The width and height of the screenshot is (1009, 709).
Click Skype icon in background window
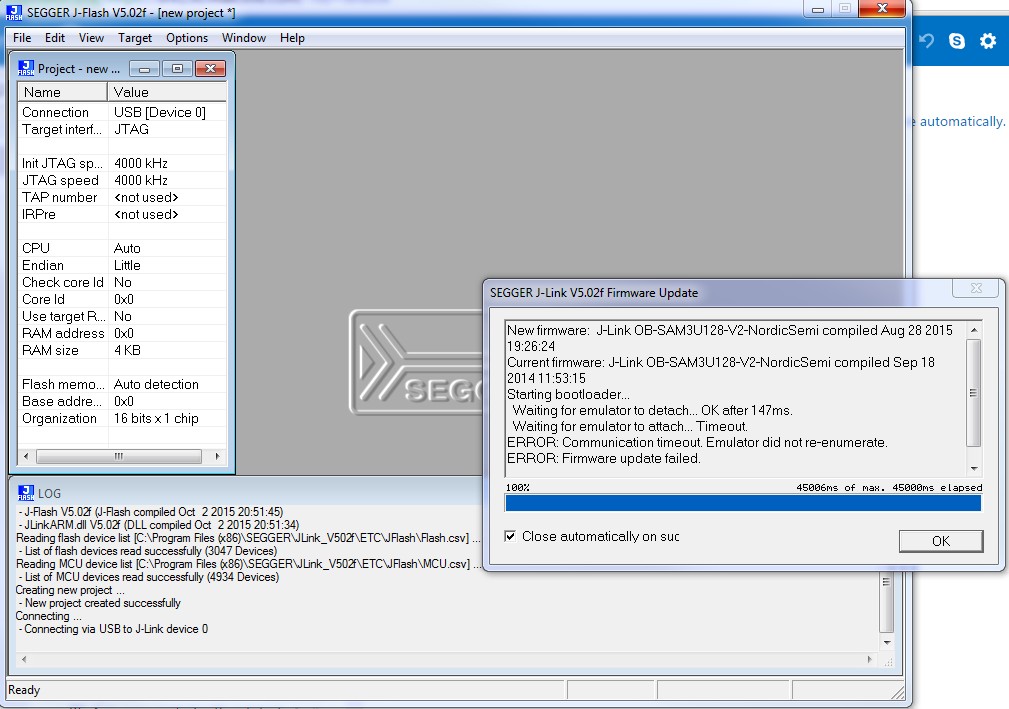coord(957,41)
